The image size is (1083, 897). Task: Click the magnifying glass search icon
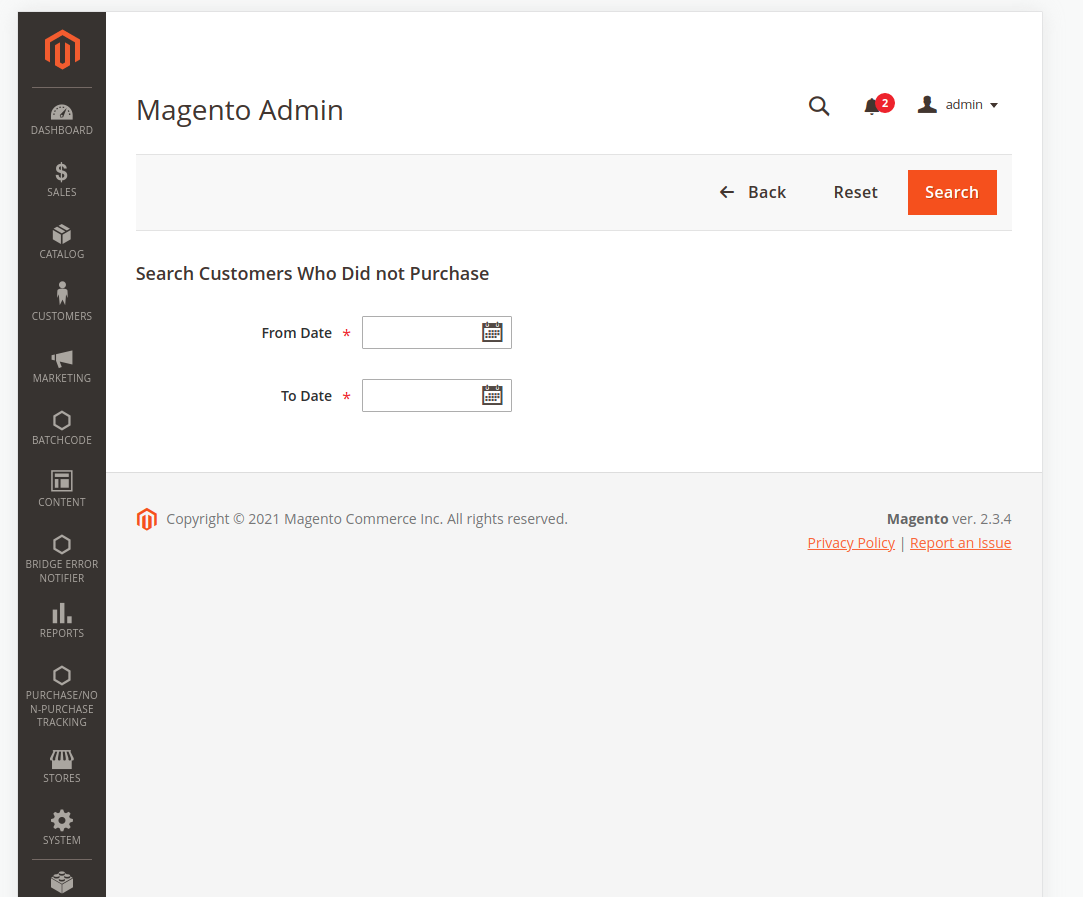coord(819,106)
